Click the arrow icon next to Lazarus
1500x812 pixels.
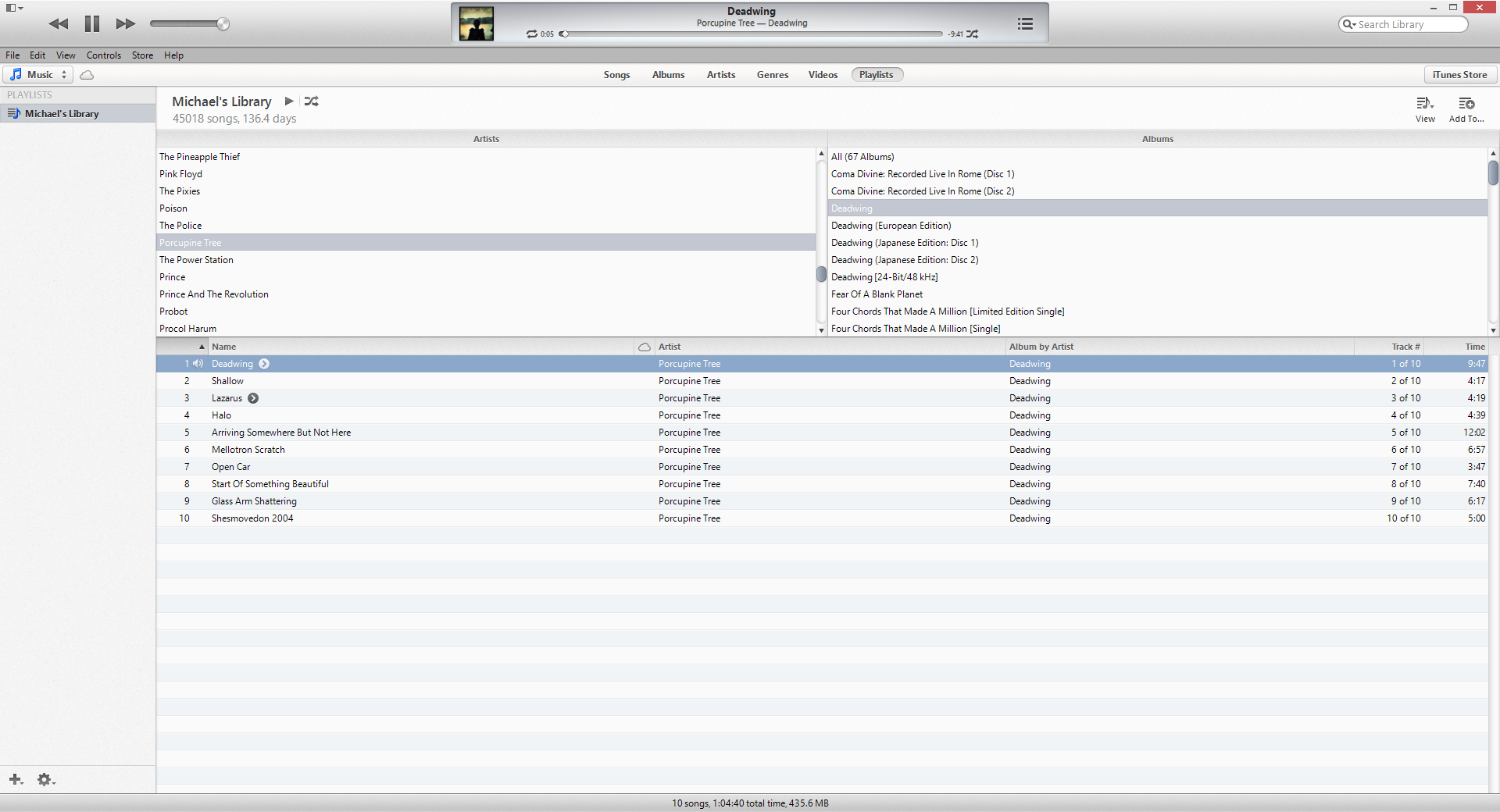[x=253, y=398]
